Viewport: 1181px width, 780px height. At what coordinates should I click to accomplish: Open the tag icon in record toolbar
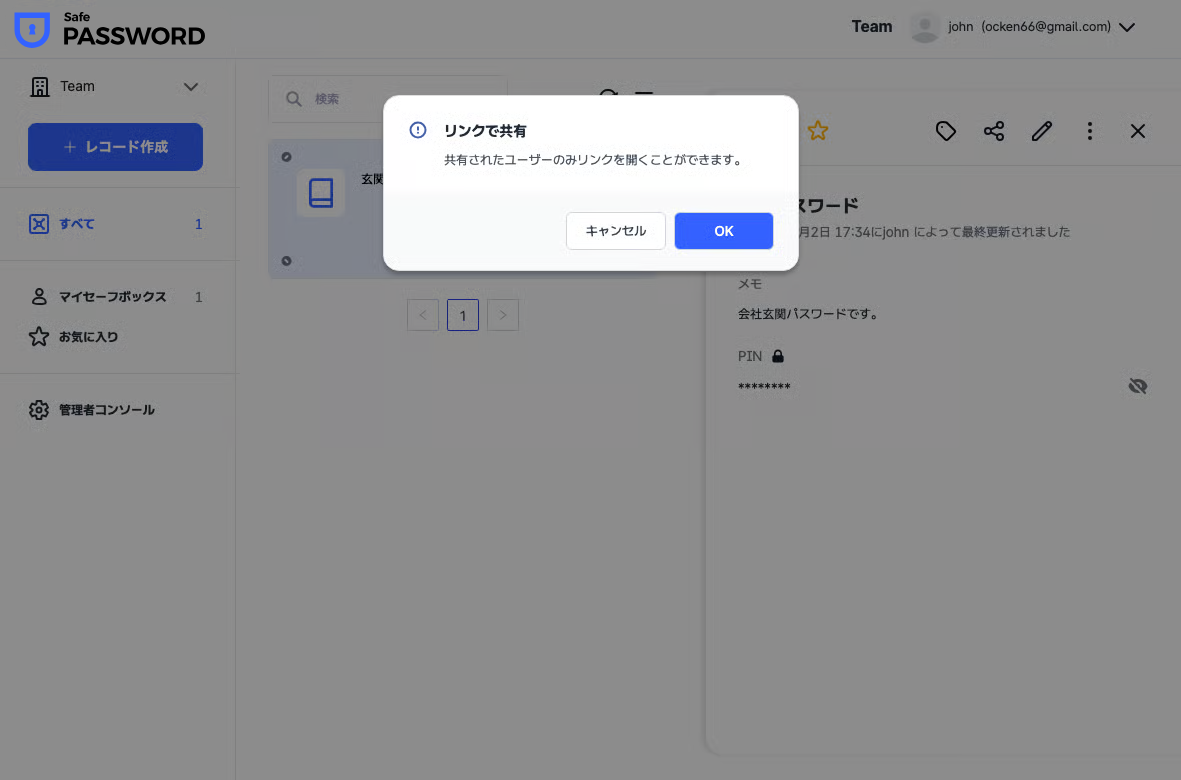point(945,131)
